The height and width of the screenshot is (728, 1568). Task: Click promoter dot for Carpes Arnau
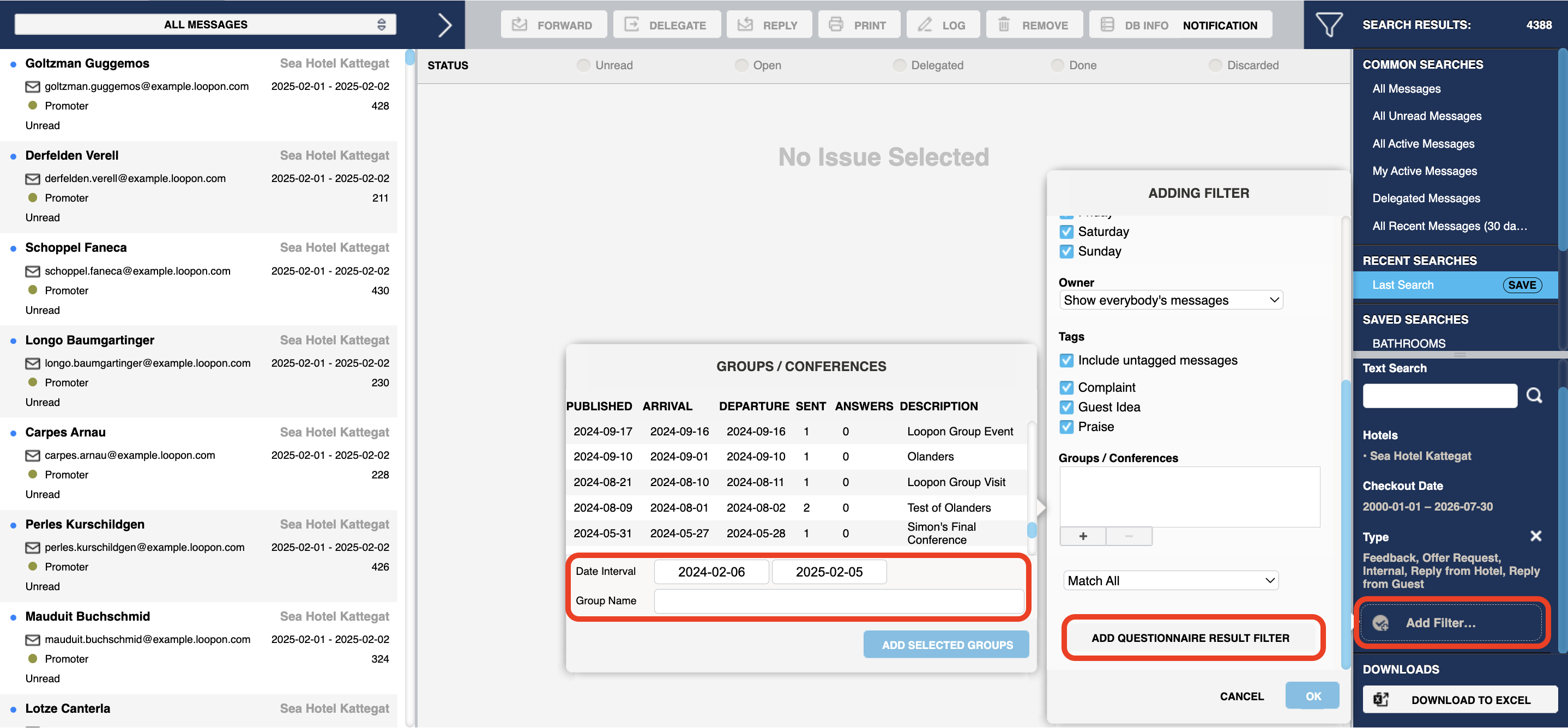(x=33, y=475)
